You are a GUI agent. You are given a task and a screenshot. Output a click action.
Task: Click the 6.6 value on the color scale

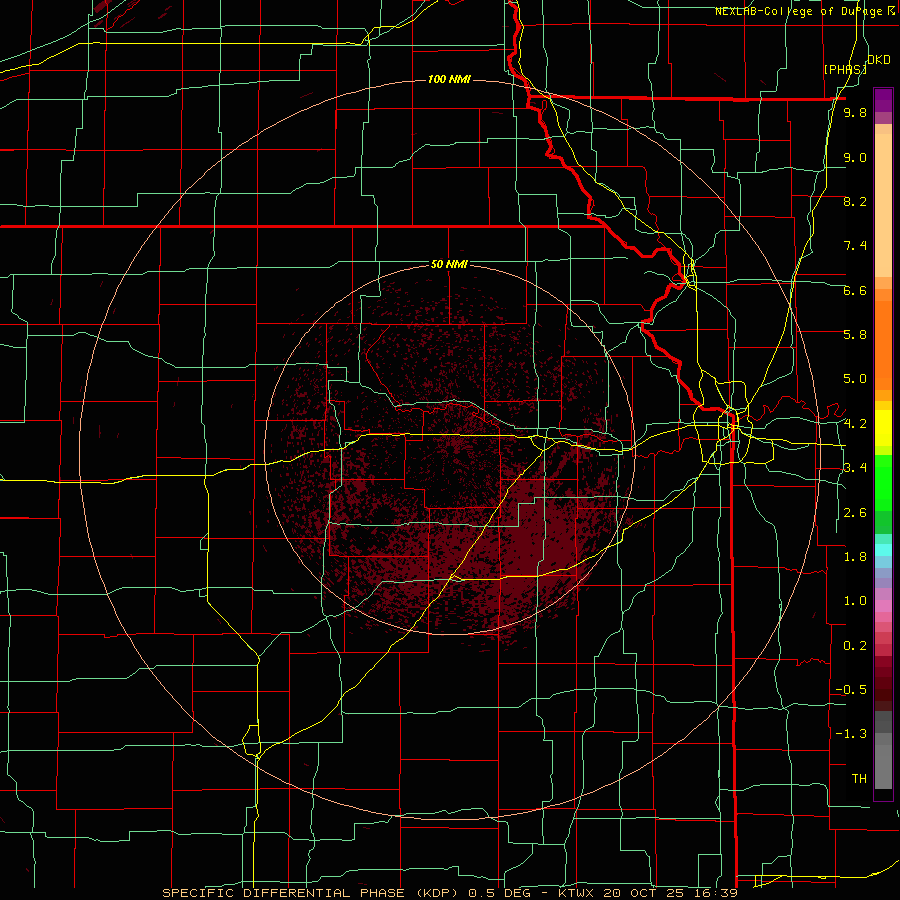point(855,290)
